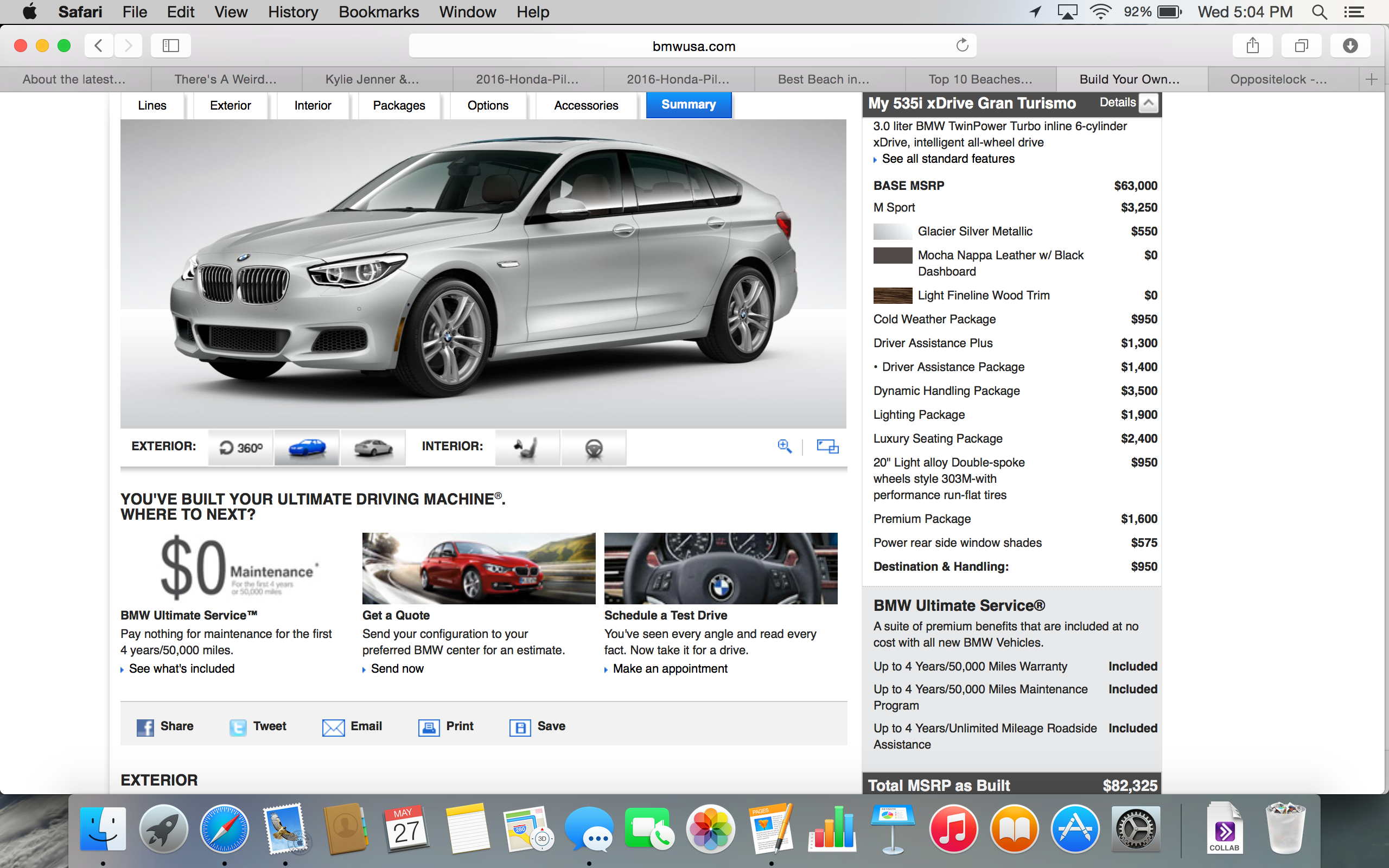Viewport: 1389px width, 868px height.
Task: Open the History menu
Action: (293, 12)
